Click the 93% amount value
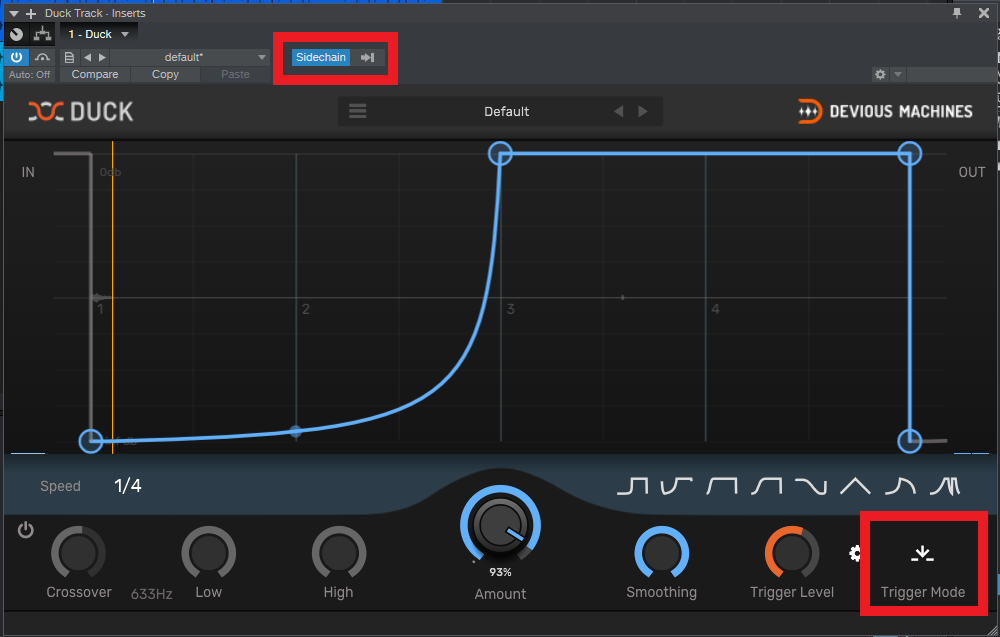 [x=500, y=572]
